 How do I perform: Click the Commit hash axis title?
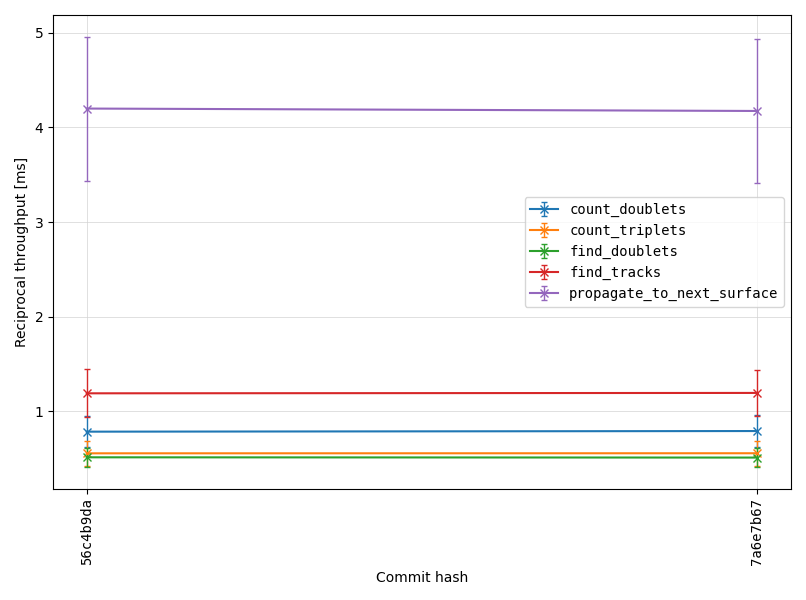(422, 577)
